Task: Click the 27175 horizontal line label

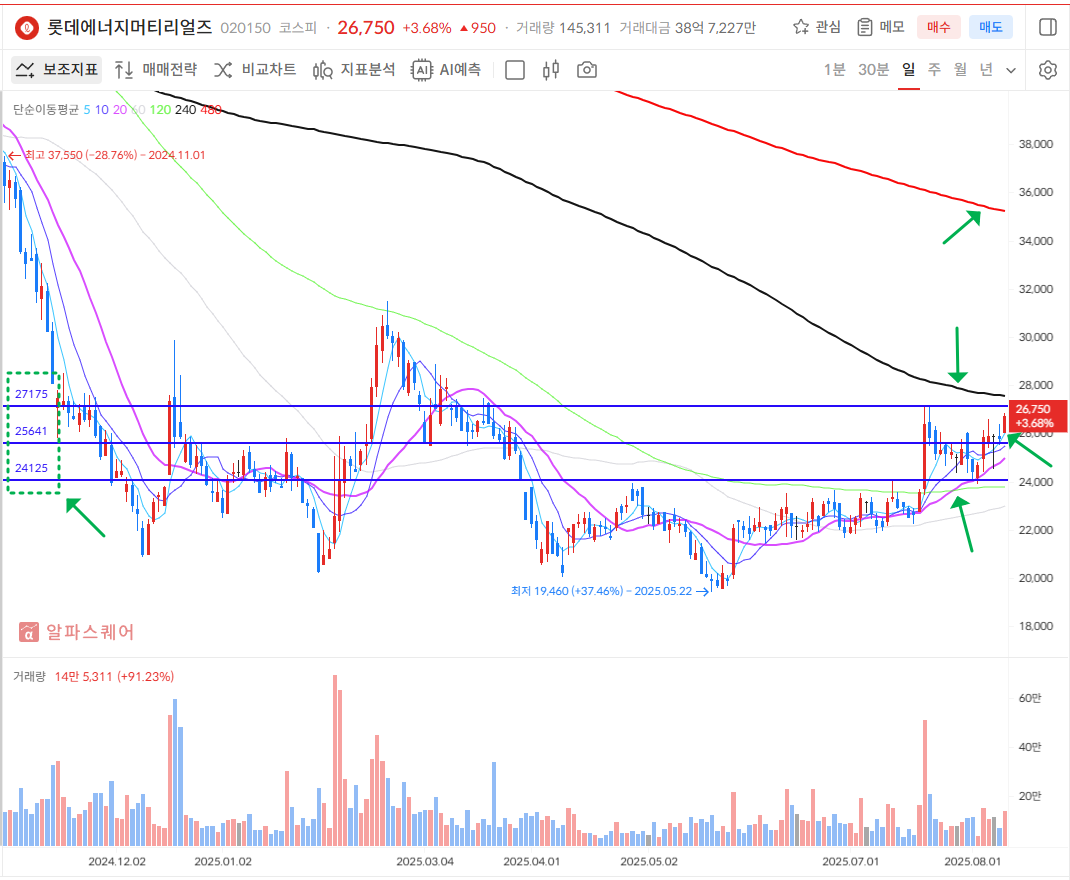Action: pyautogui.click(x=31, y=394)
